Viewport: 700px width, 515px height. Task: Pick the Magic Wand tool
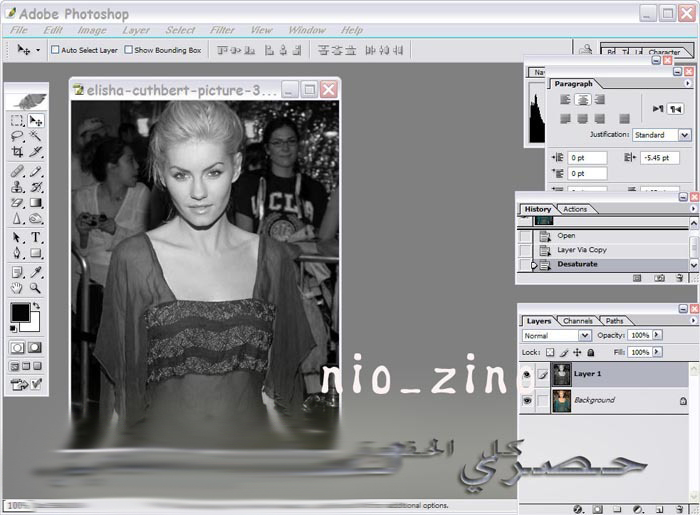pos(35,136)
